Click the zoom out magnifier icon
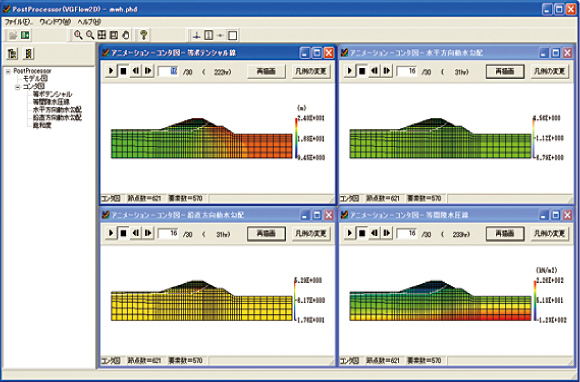 (90, 35)
